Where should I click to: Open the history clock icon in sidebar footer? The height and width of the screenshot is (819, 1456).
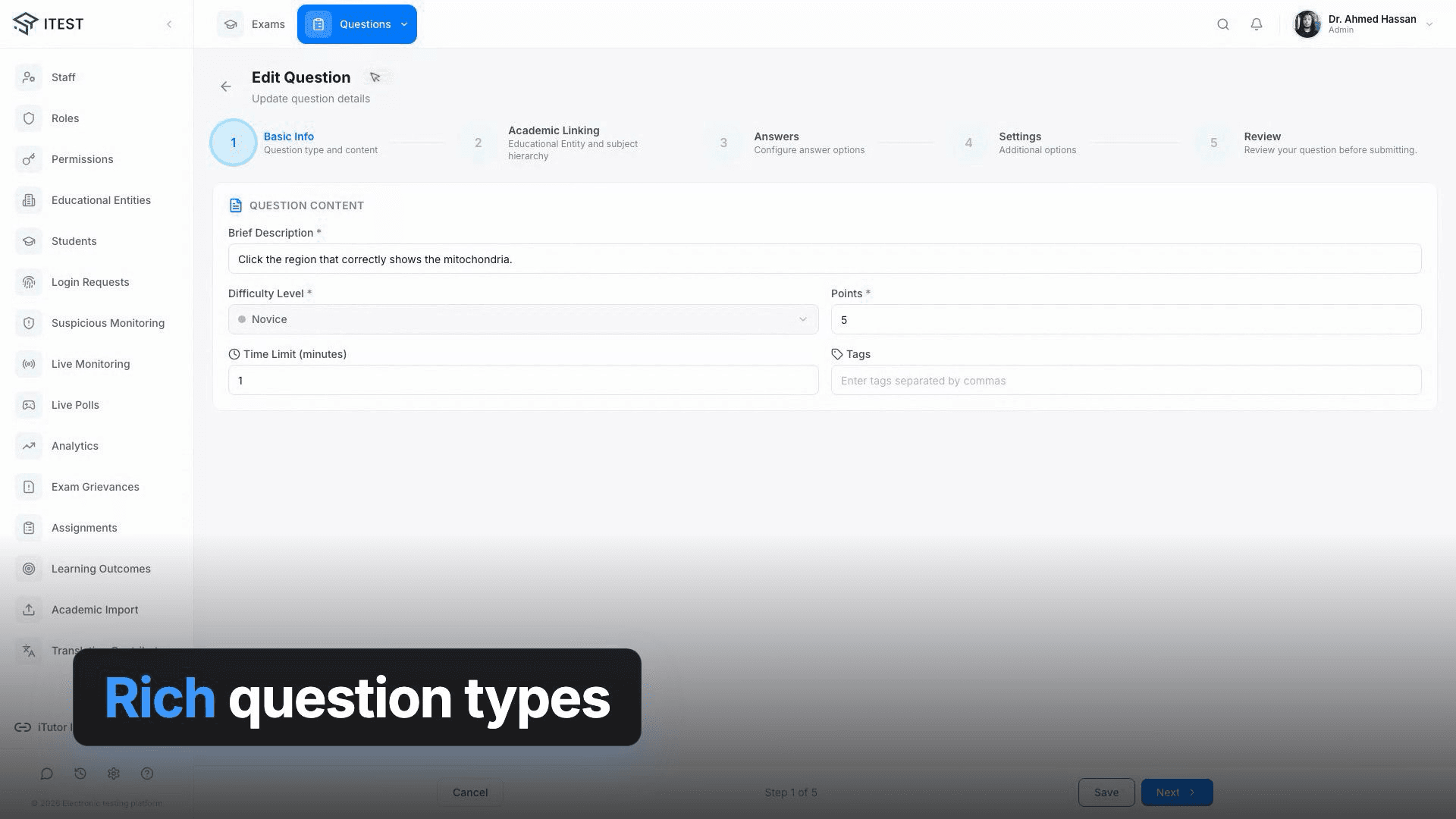tap(80, 773)
